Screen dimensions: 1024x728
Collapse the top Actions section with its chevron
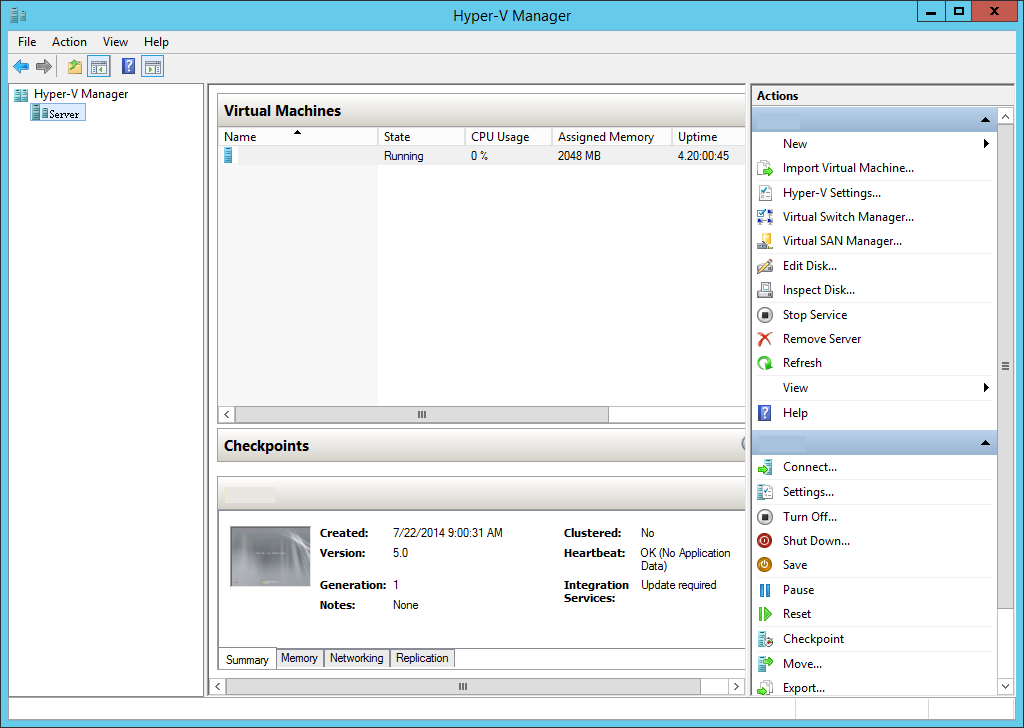(x=986, y=119)
